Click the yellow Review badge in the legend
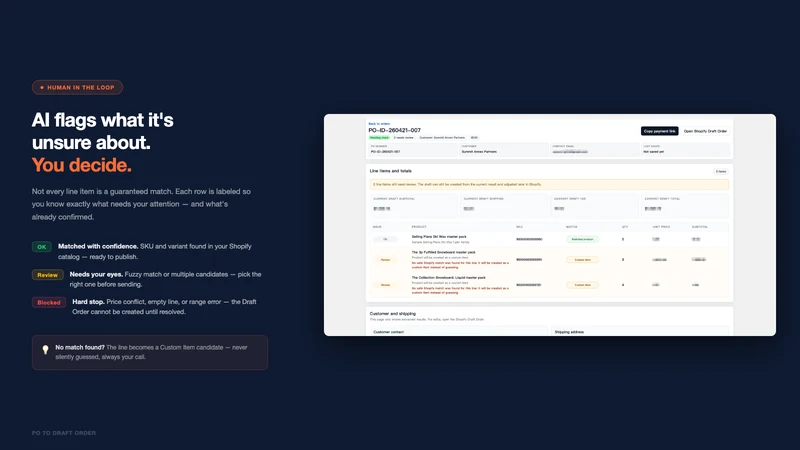The image size is (800, 450). click(47, 275)
